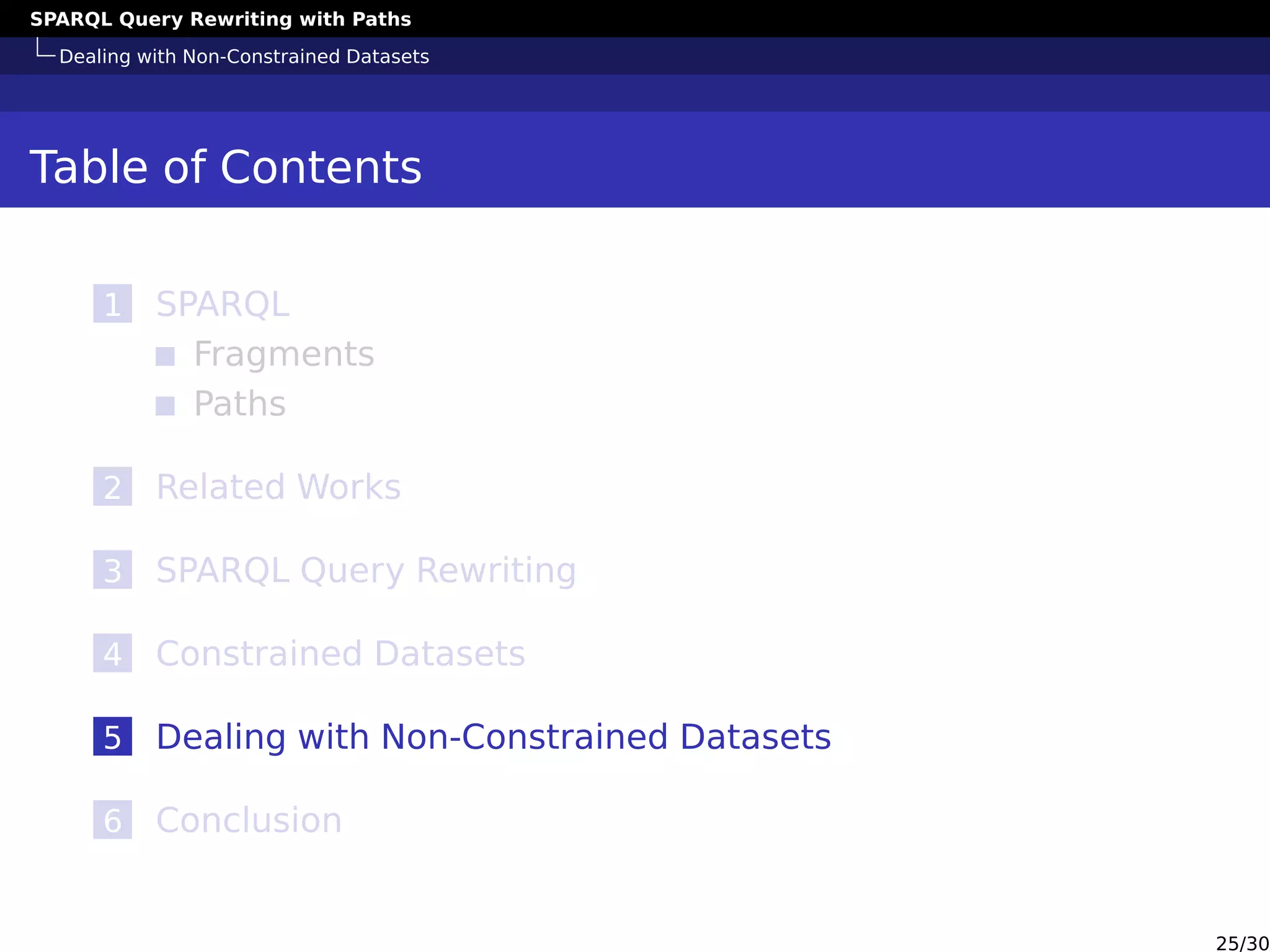Click the 'Table of Contents' slide title
The width and height of the screenshot is (1270, 952).
[226, 167]
